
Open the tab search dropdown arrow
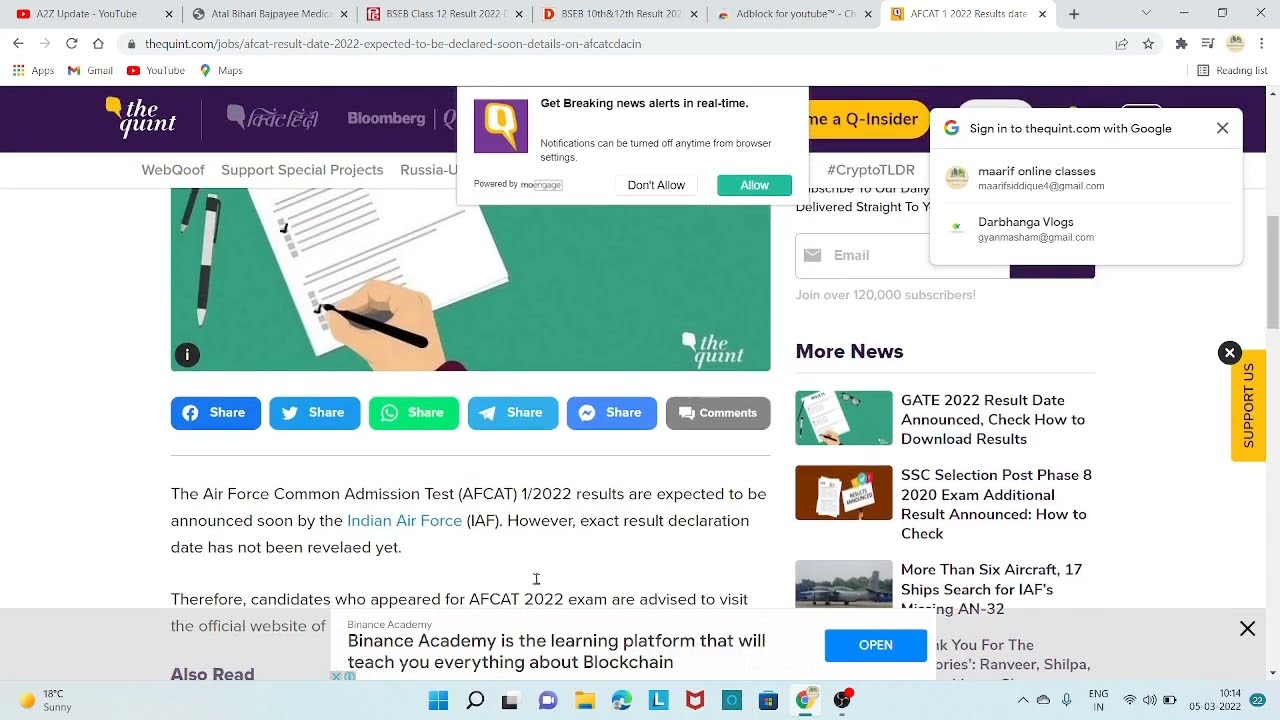(x=1146, y=14)
